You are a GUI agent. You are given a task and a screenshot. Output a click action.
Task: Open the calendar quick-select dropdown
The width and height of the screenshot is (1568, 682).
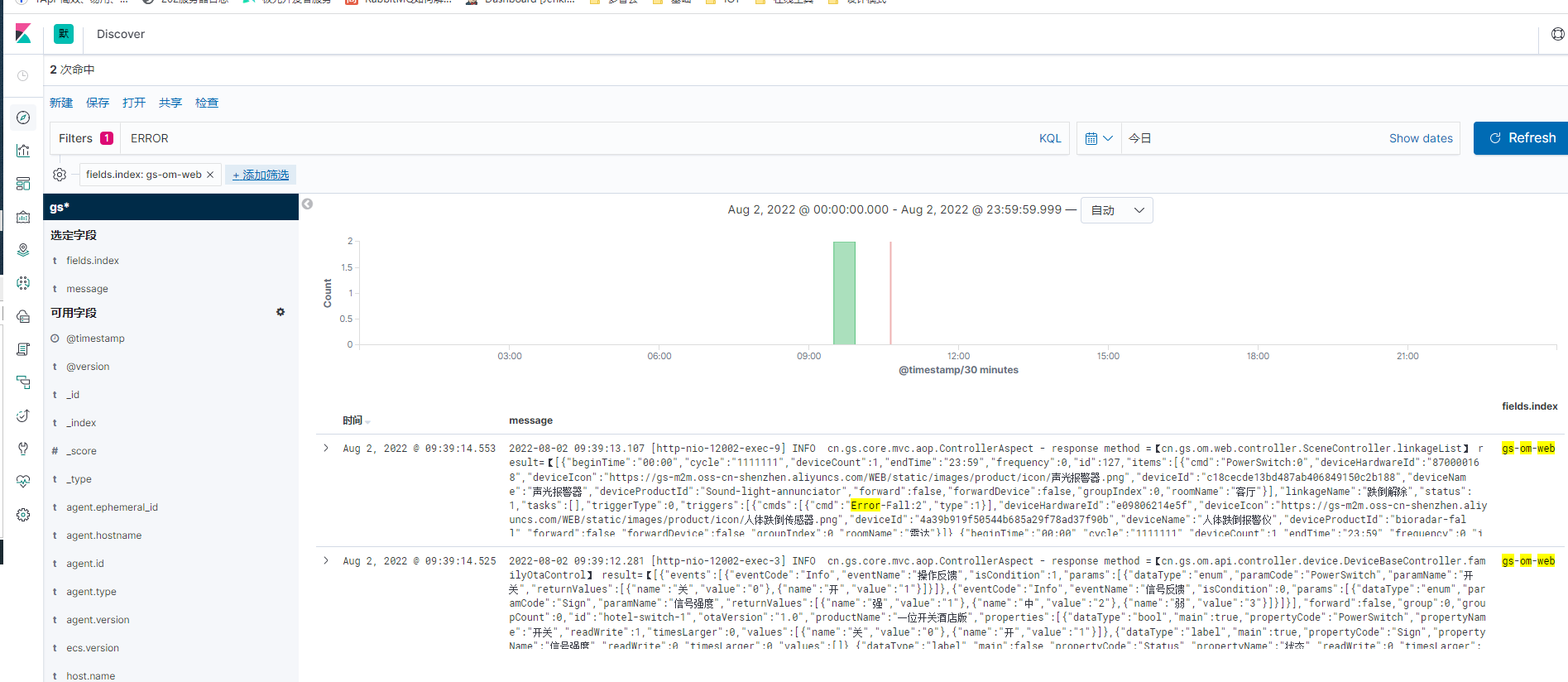[x=1099, y=138]
